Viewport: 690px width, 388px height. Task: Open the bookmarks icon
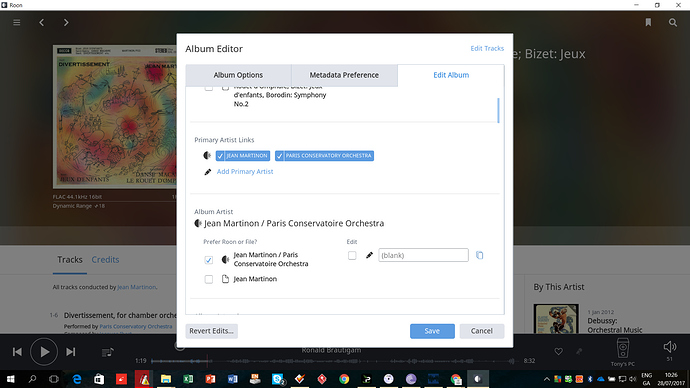point(648,22)
